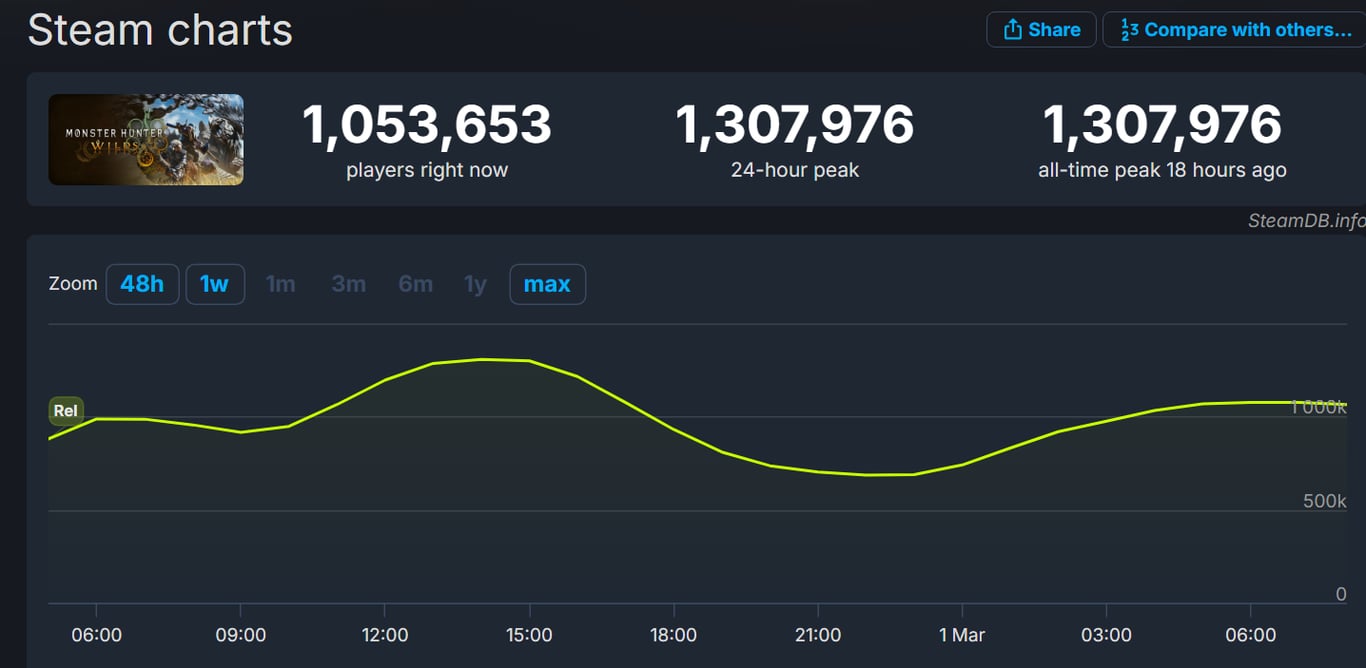Screen dimensions: 1366x668
Task: Click the all-time peak 18 hours ago text
Action: pos(1162,170)
